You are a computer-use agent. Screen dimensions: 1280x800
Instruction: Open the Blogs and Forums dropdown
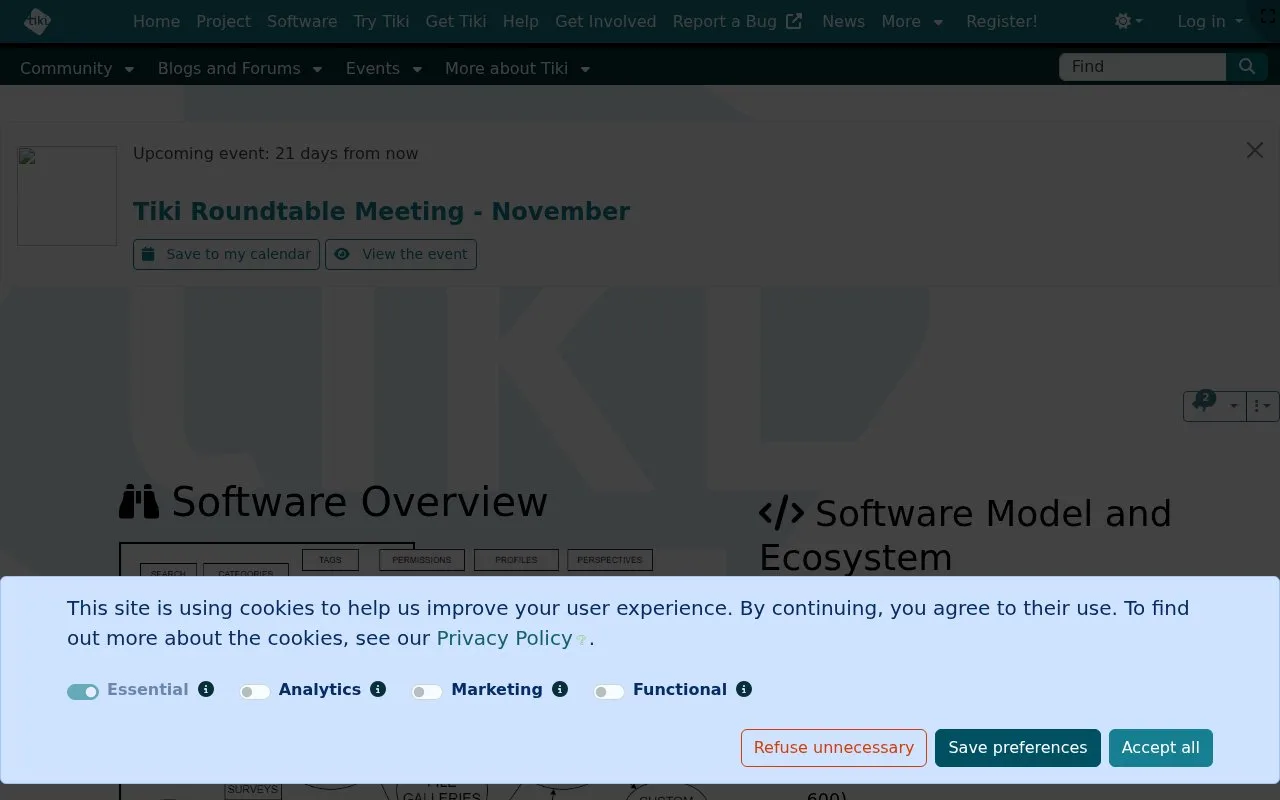tap(240, 68)
